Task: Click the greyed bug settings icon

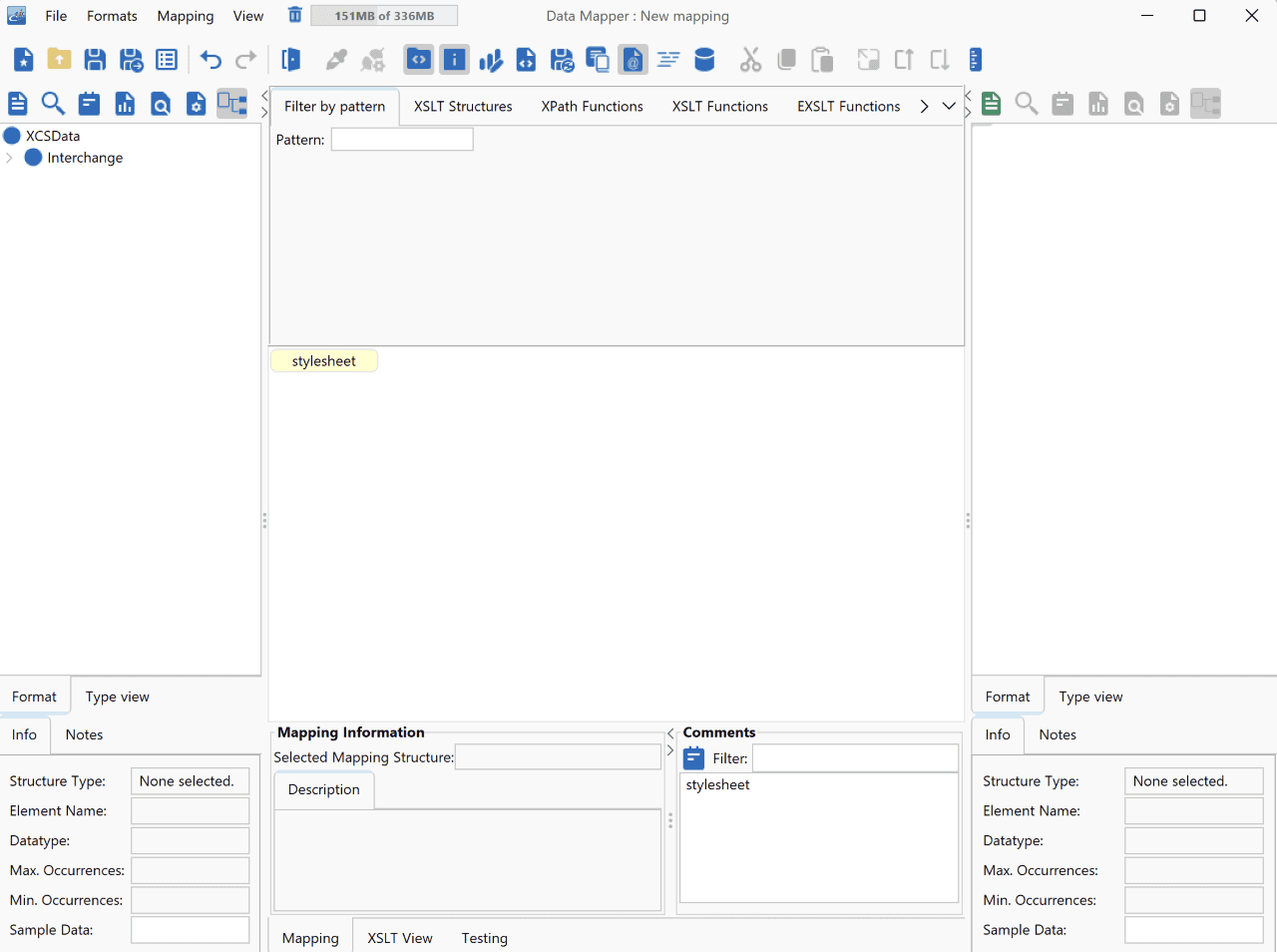Action: click(373, 60)
